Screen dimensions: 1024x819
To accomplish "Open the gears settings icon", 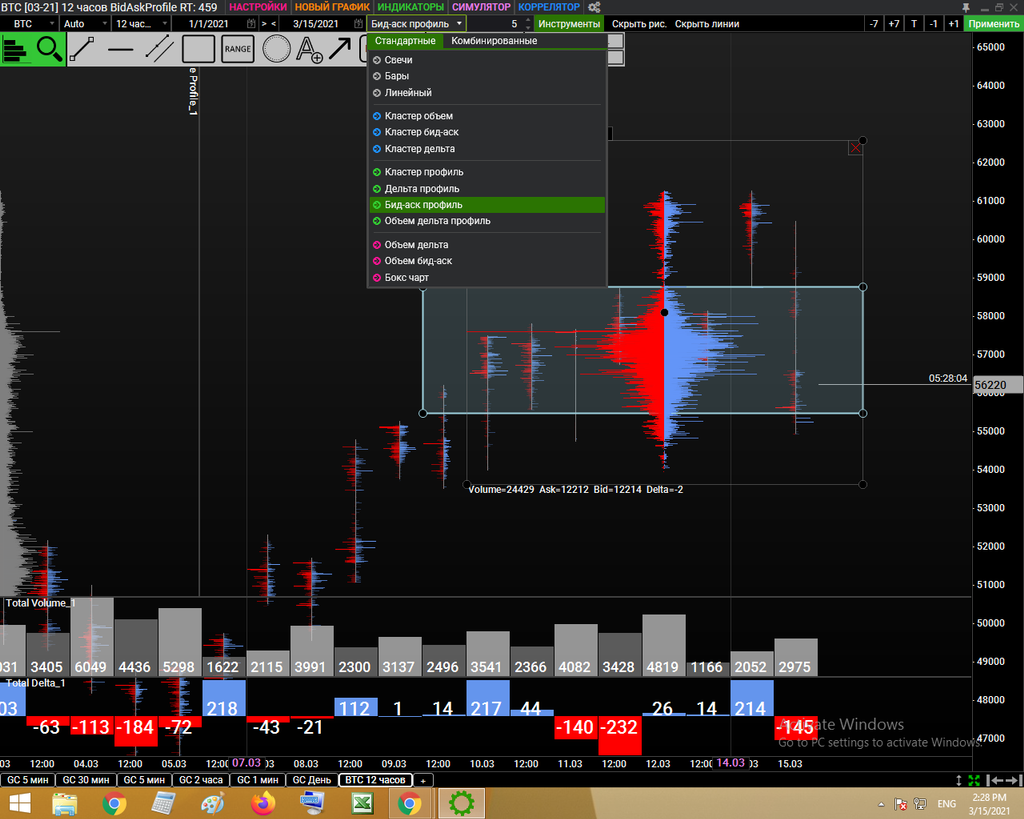I will tap(594, 7).
